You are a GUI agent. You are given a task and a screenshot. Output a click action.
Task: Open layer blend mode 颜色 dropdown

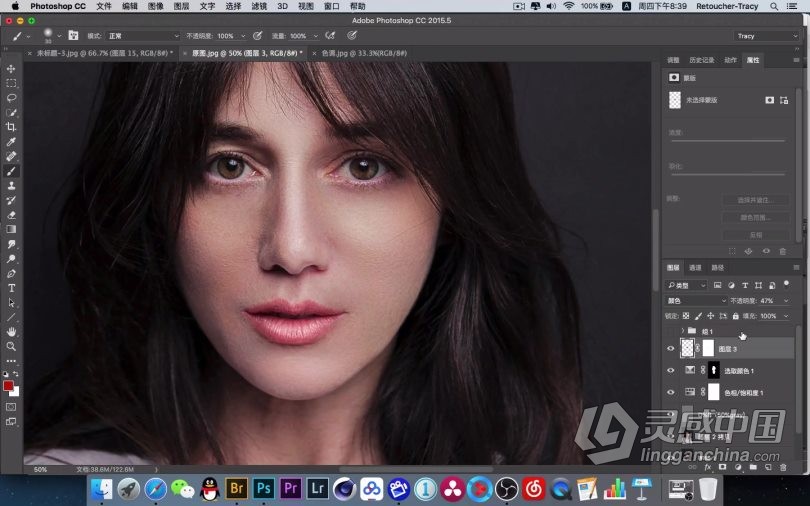coord(696,301)
